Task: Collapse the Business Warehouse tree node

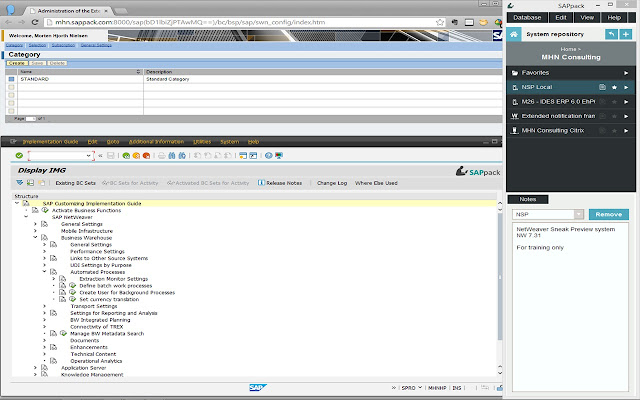Action: (35, 237)
